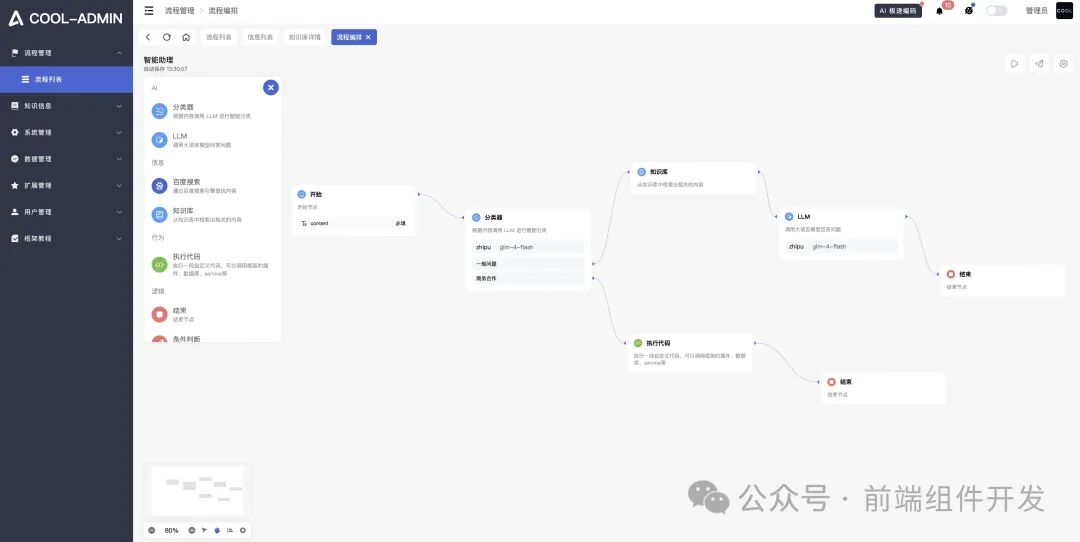Expand the 数据管理 sidebar menu
Viewport: 1080px width, 542px height.
coord(66,158)
